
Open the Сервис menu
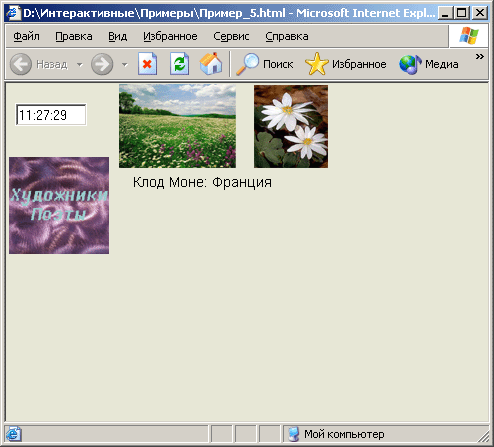pos(231,36)
